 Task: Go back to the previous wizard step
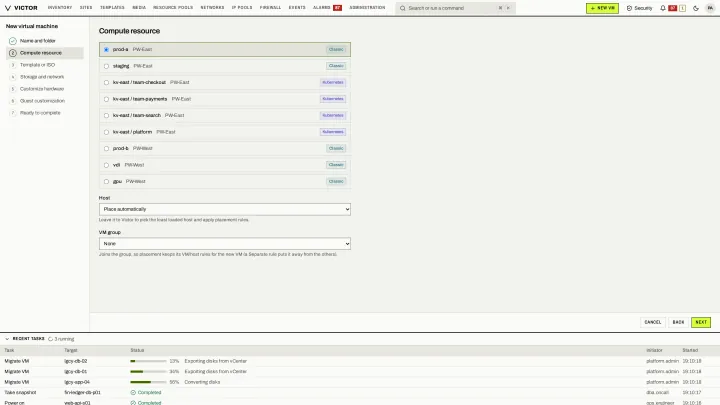click(678, 322)
